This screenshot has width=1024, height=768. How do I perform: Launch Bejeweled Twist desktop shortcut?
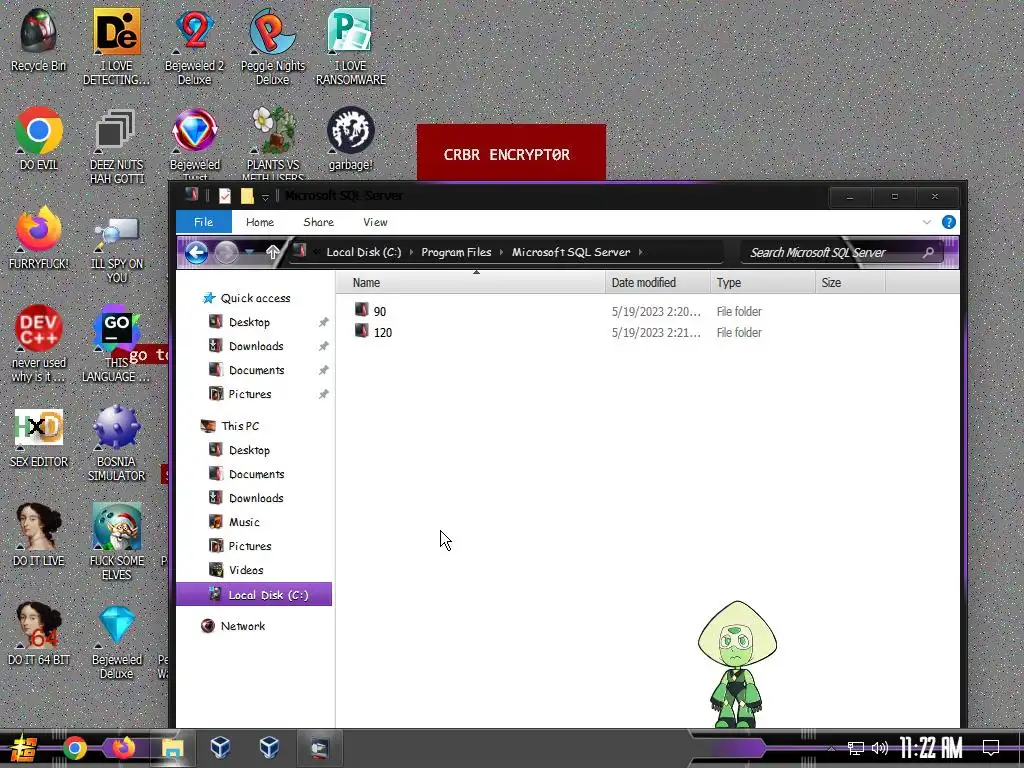tap(195, 143)
